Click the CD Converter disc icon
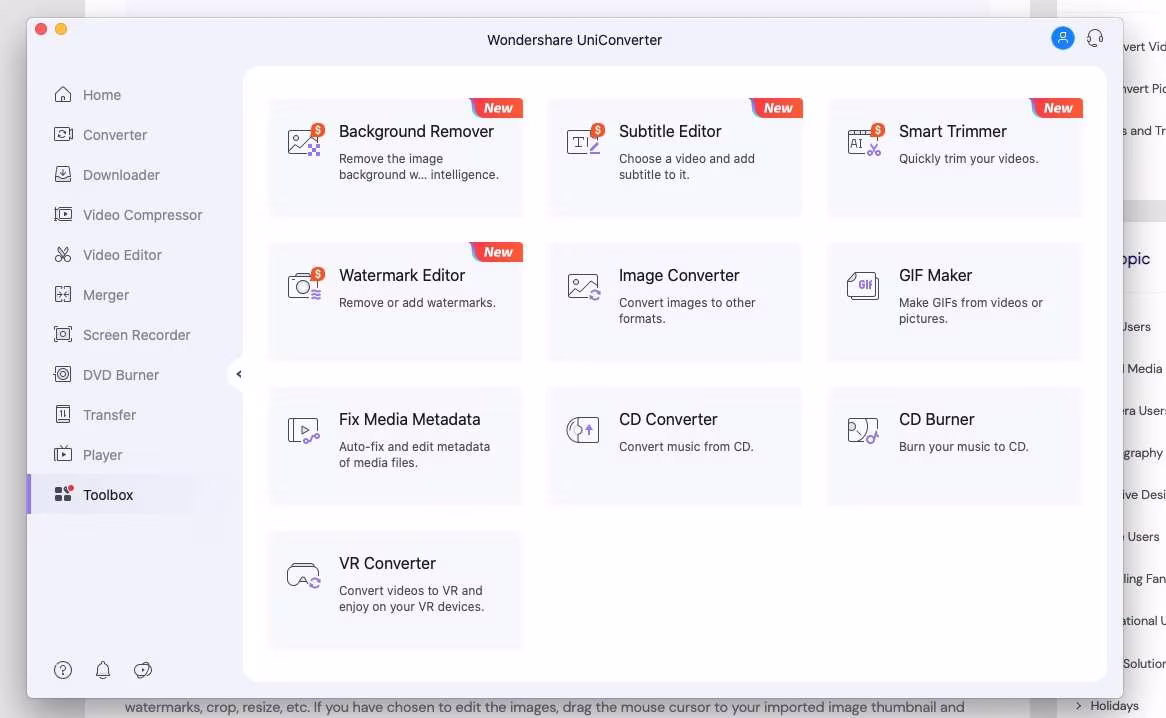Screen dimensions: 1166x718 (582, 430)
